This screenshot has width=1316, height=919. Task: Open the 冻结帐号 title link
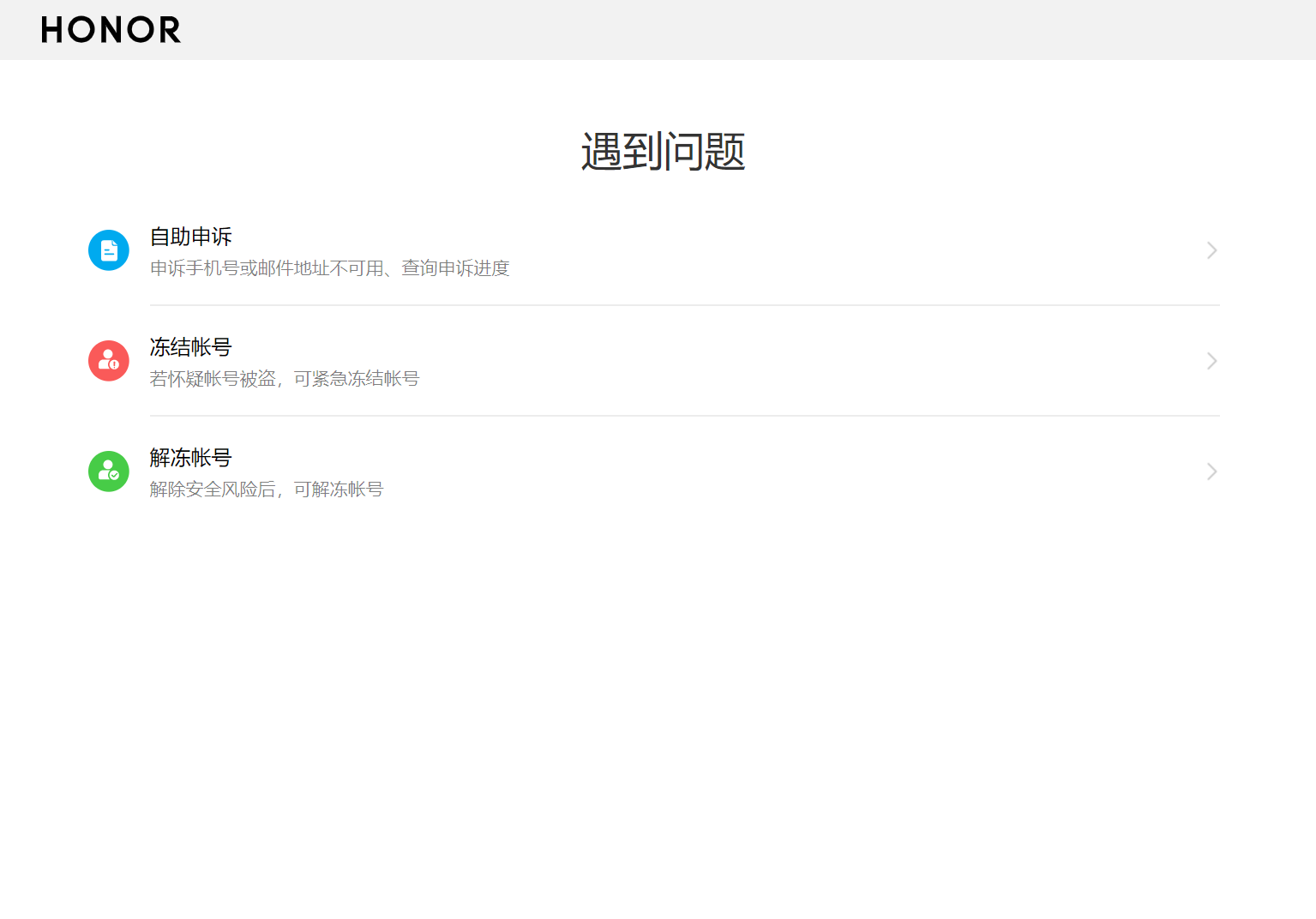click(x=191, y=347)
